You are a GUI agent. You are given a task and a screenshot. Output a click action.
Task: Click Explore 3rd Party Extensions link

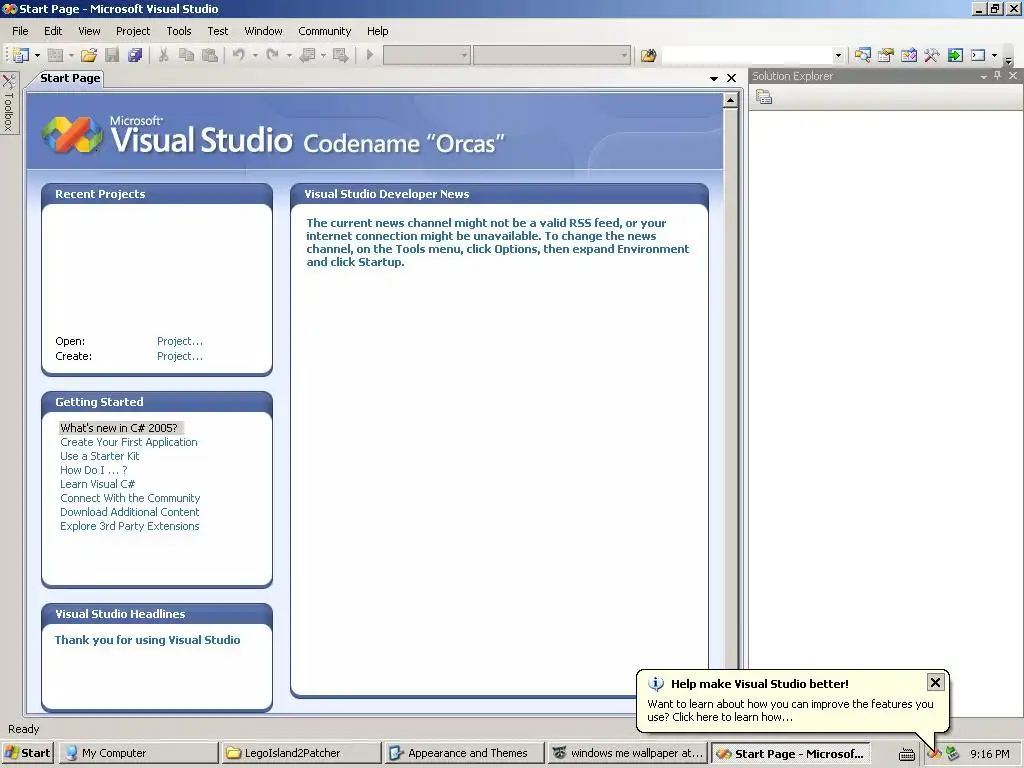point(129,526)
